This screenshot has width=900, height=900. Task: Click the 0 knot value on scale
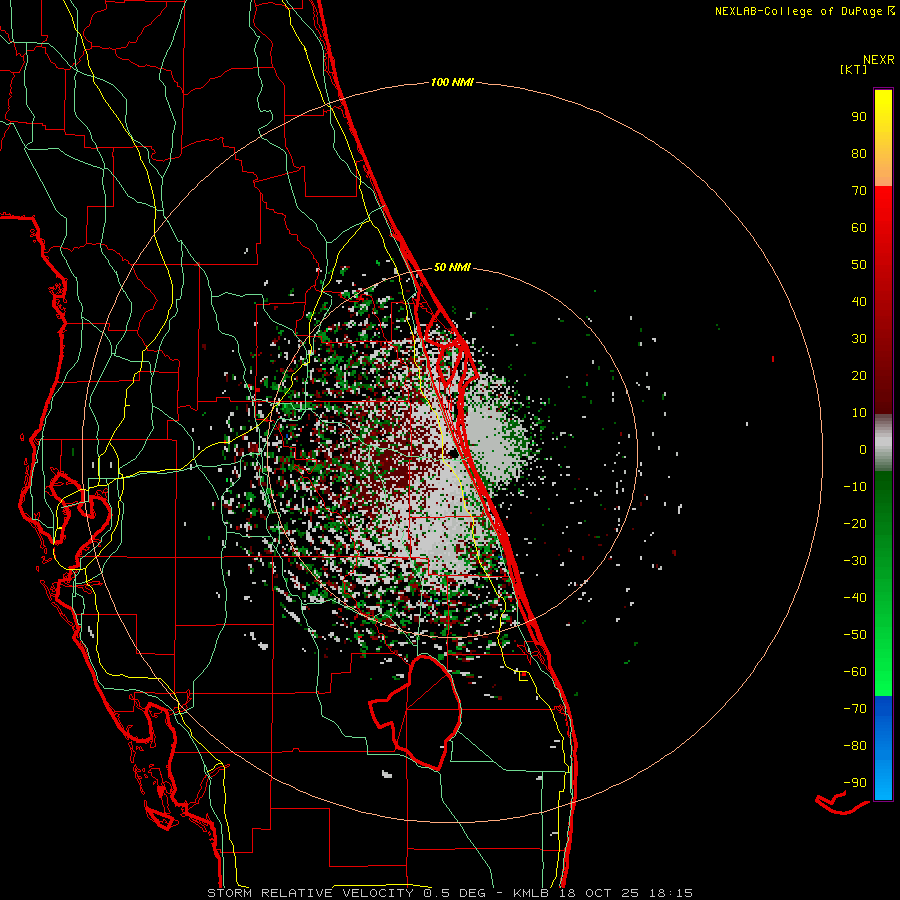pyautogui.click(x=863, y=449)
